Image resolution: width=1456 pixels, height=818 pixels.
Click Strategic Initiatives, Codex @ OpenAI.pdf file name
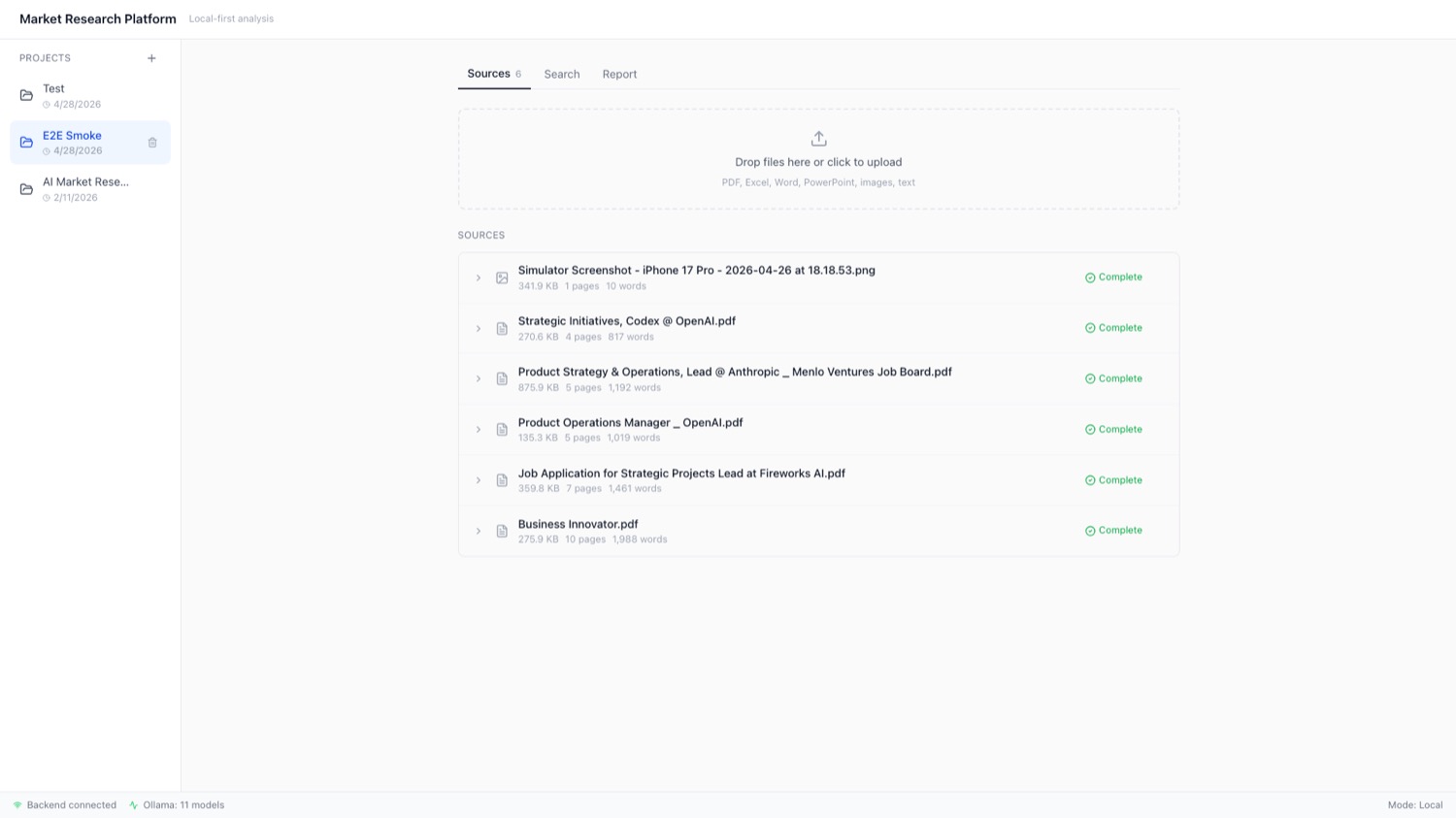(x=626, y=321)
